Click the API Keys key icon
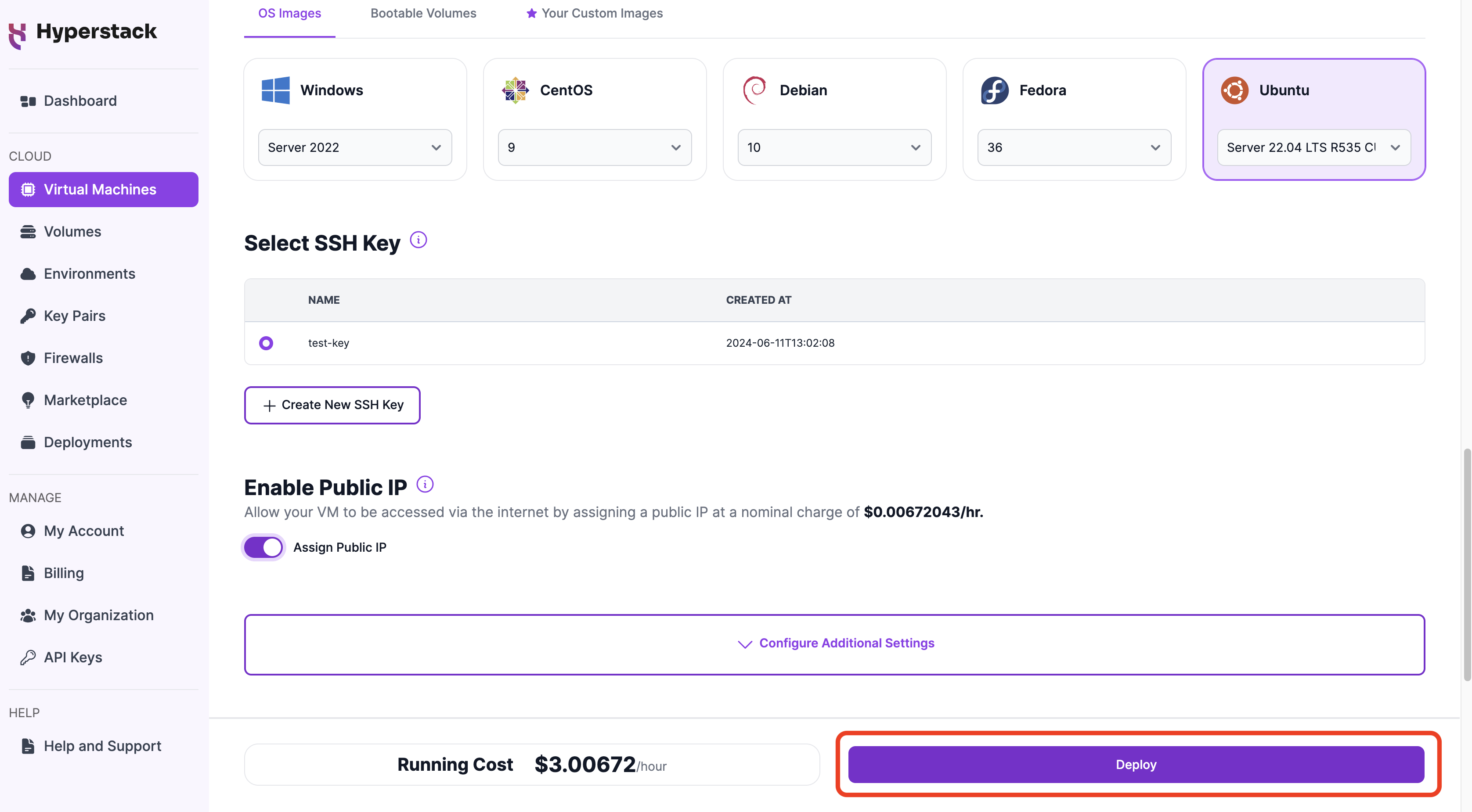Viewport: 1472px width, 812px height. tap(28, 658)
